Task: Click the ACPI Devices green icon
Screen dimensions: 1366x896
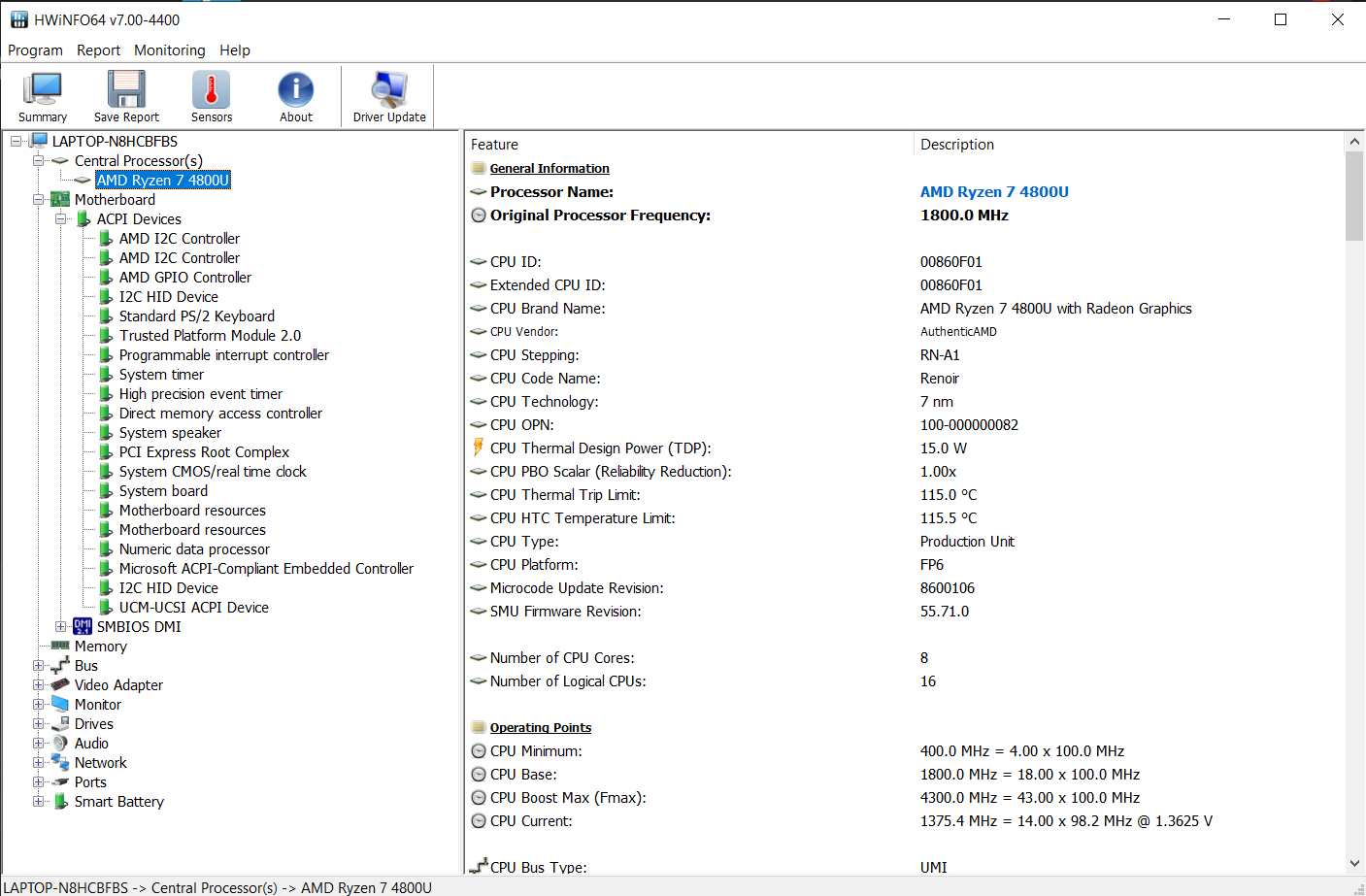Action: coord(83,218)
